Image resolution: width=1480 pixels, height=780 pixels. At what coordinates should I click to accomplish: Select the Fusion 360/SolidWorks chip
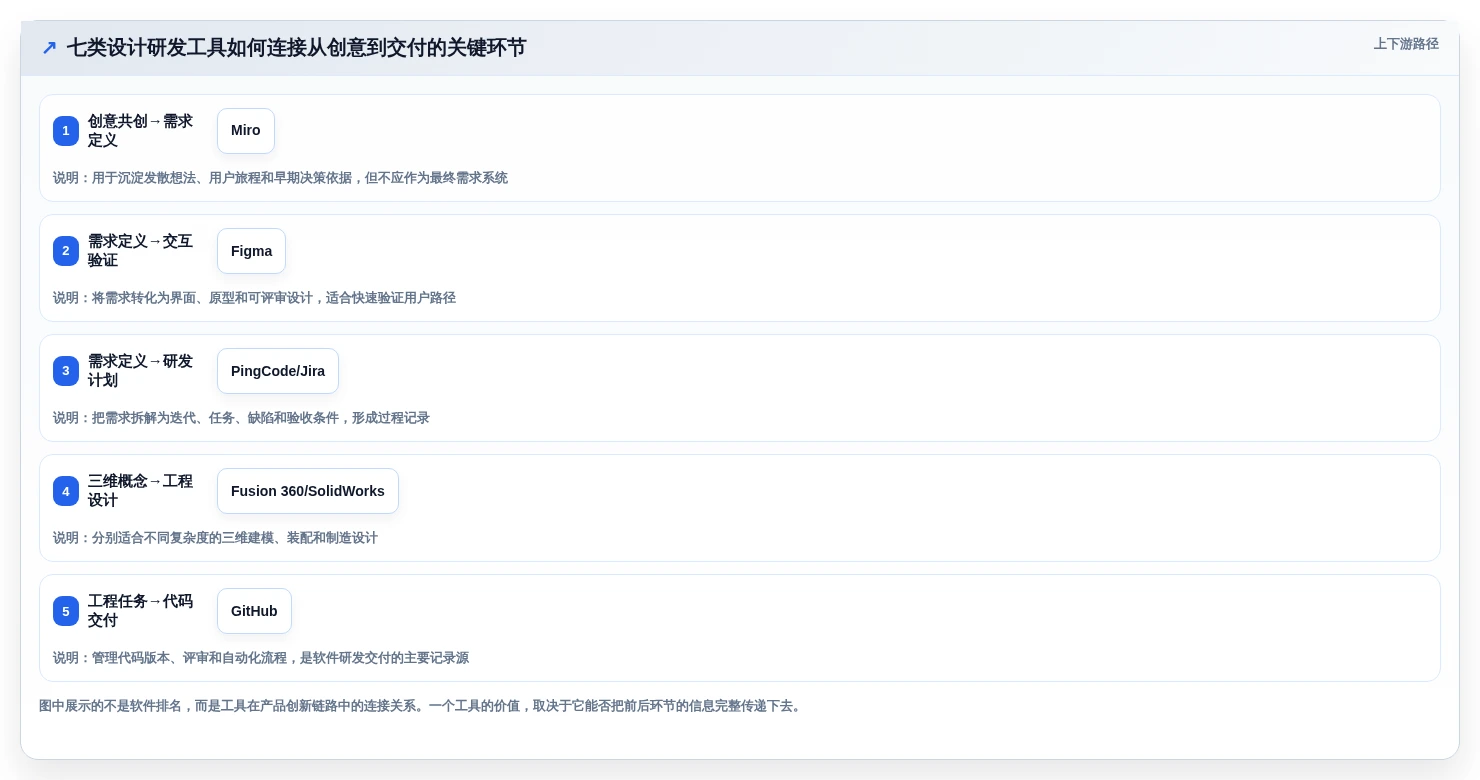click(x=308, y=491)
